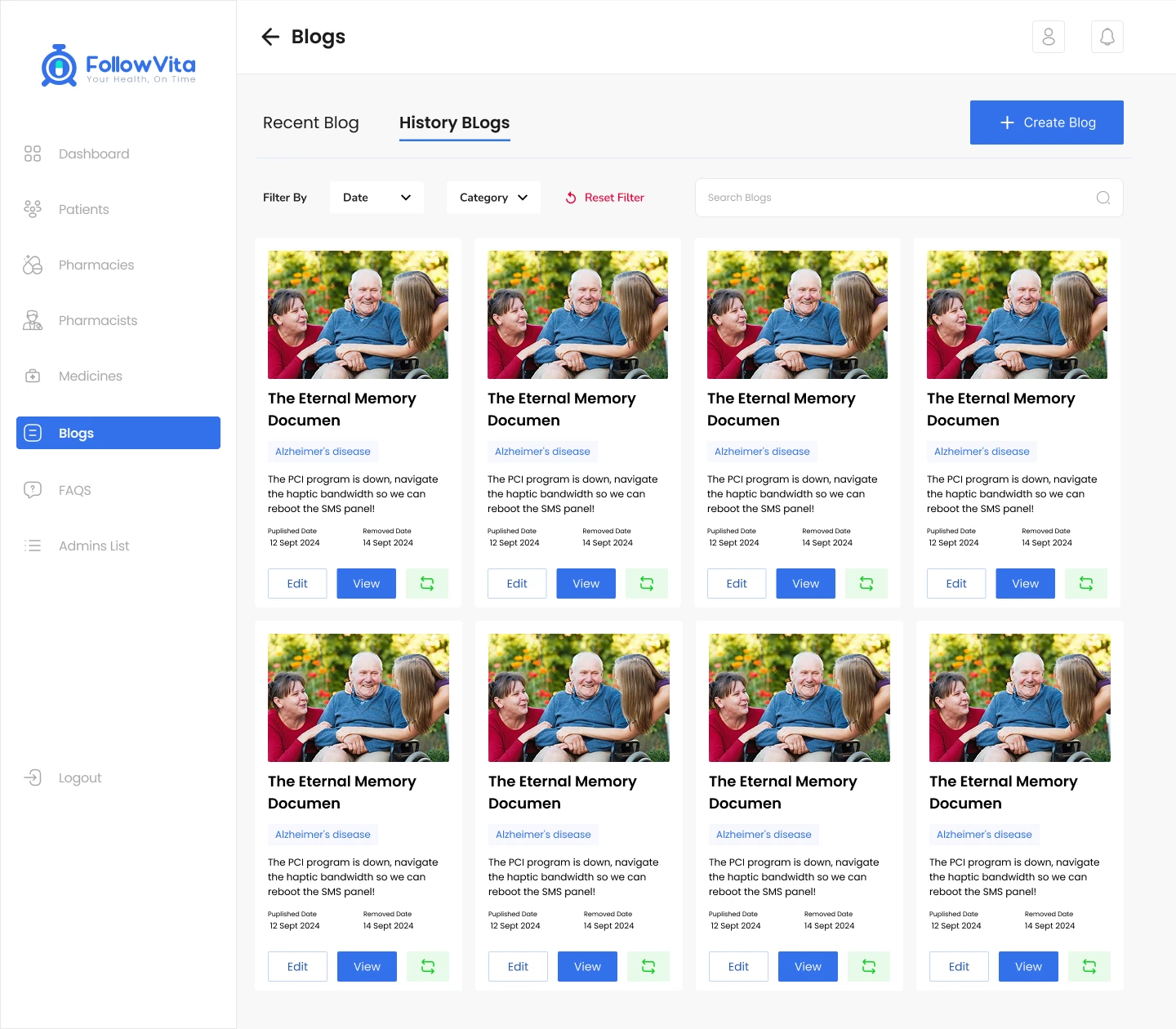Click Edit on the first blog card

(297, 583)
